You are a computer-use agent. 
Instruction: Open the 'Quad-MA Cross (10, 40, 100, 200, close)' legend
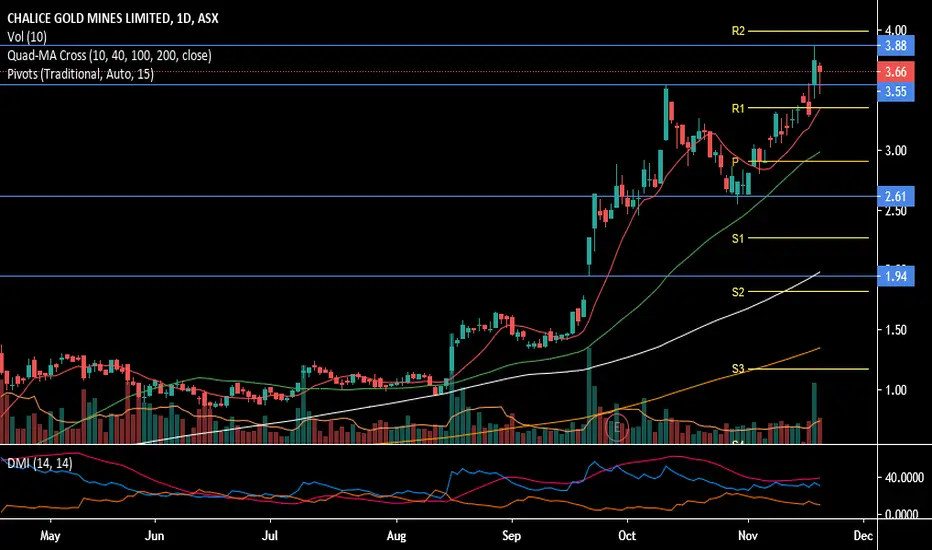(x=109, y=55)
